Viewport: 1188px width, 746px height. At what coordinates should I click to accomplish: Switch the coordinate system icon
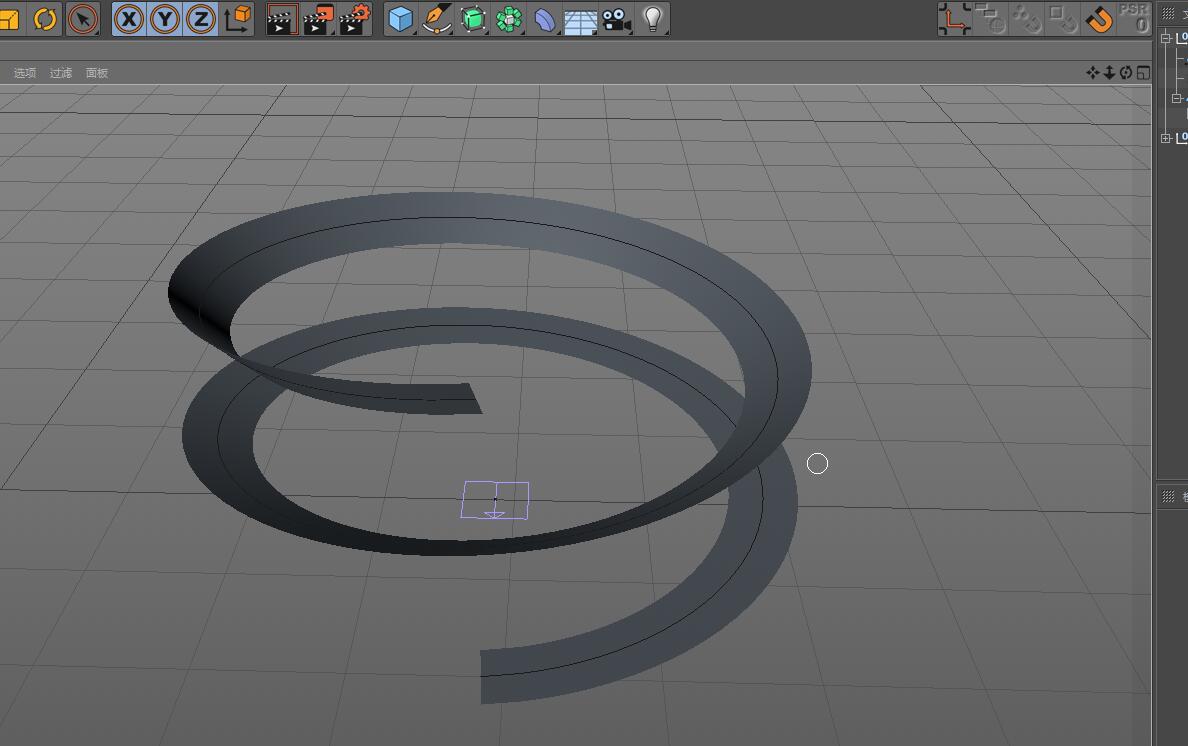pos(237,19)
